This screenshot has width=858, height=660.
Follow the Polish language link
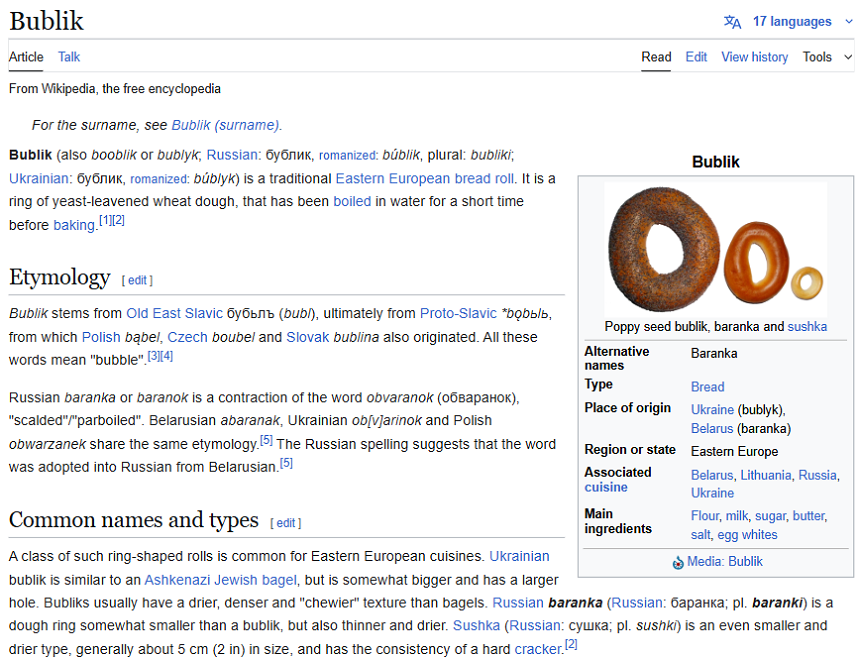pos(101,337)
